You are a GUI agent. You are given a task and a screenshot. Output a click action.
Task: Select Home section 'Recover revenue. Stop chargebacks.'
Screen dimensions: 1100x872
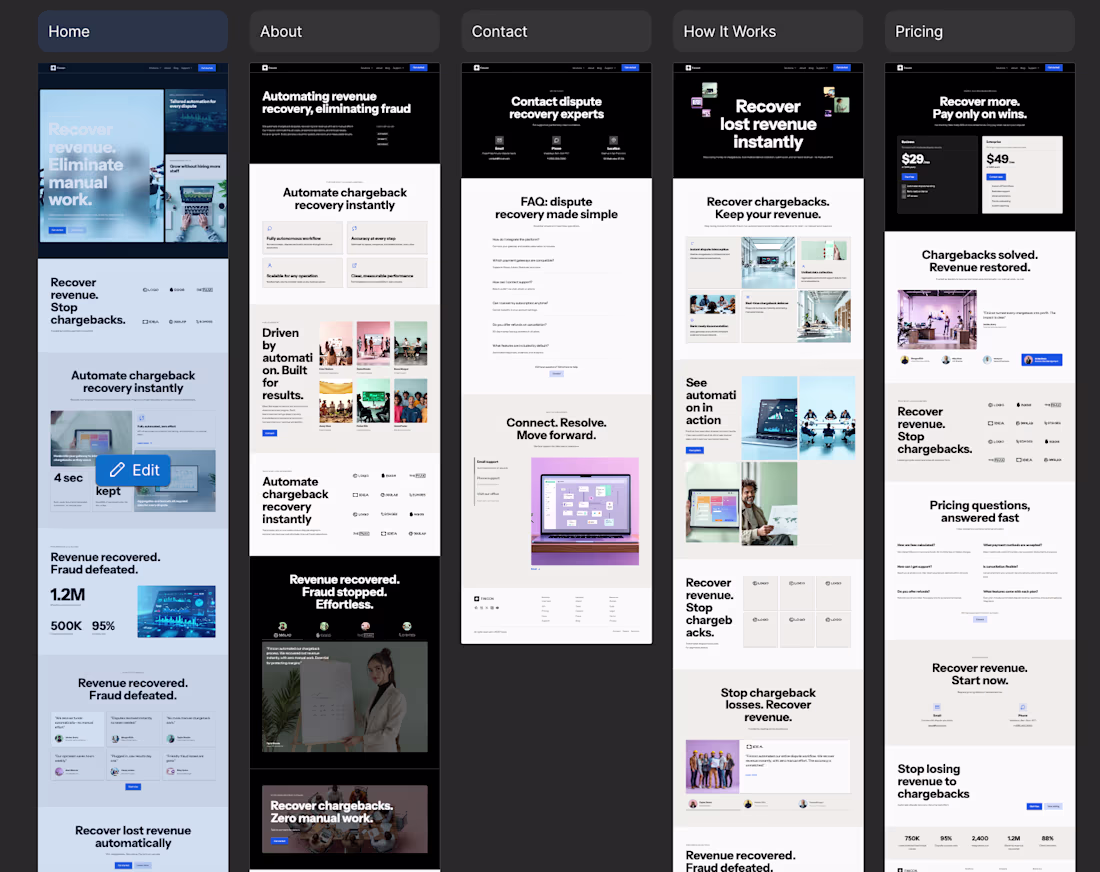133,305
